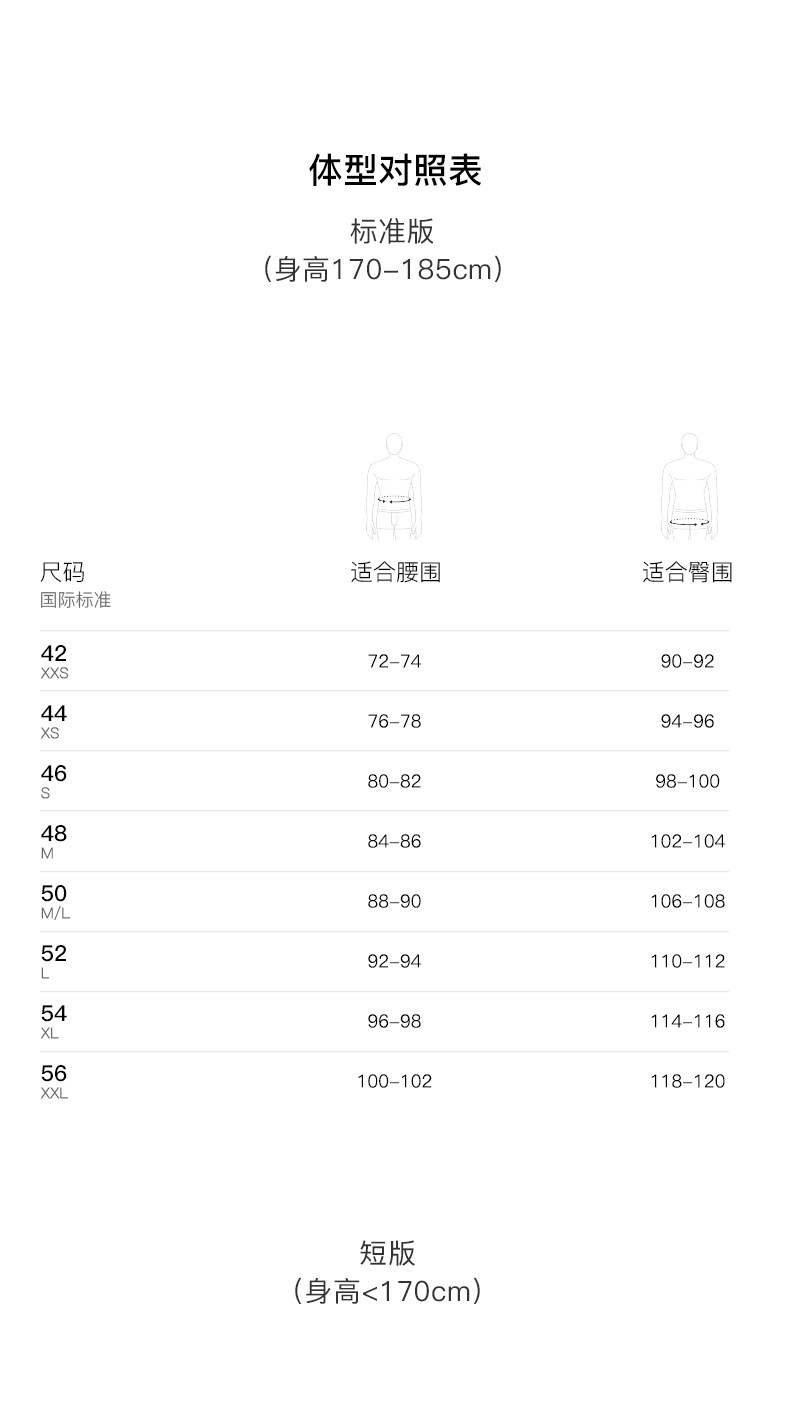Pick size 54 XL row label
Image resolution: width=790 pixels, height=1419 pixels.
click(x=53, y=1020)
